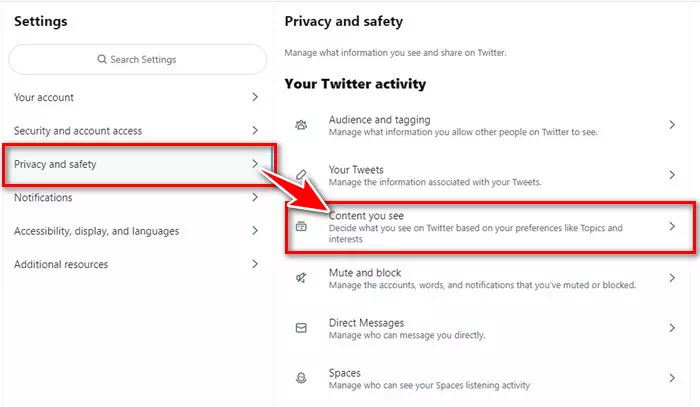Image resolution: width=700 pixels, height=407 pixels.
Task: Expand Security and account access chevron
Action: click(255, 130)
